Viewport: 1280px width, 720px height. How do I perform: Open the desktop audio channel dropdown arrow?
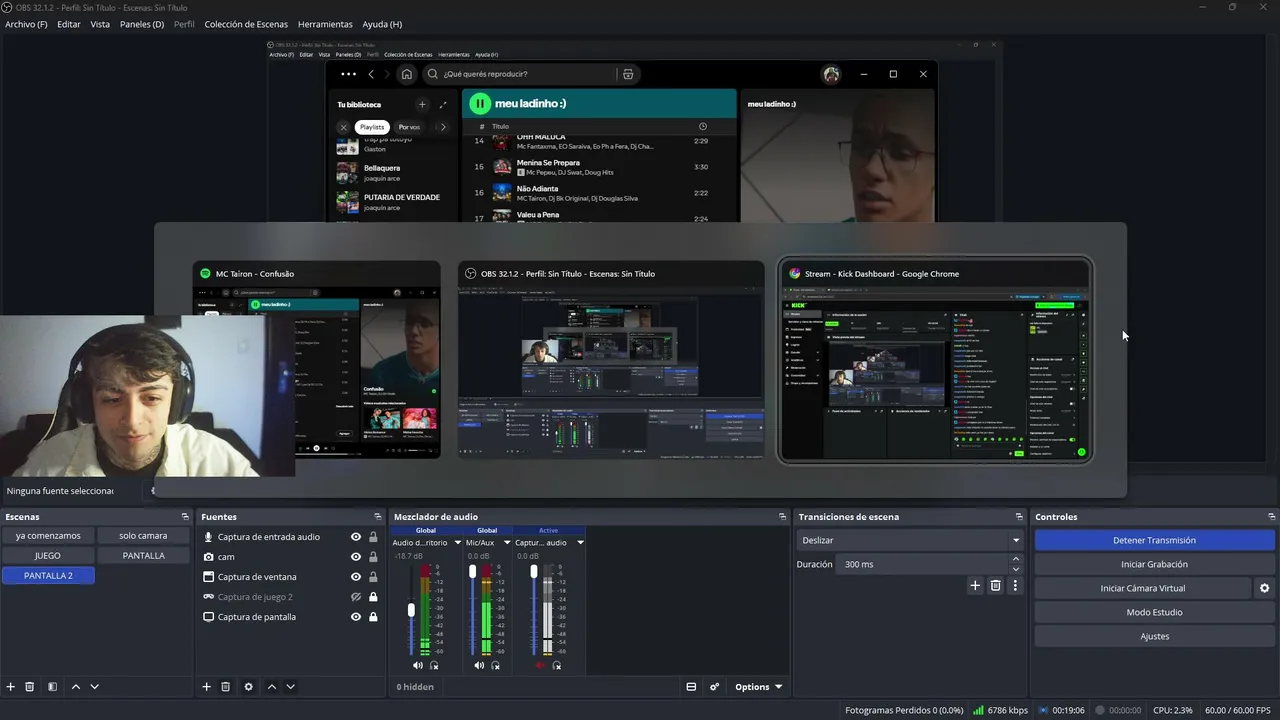(458, 543)
